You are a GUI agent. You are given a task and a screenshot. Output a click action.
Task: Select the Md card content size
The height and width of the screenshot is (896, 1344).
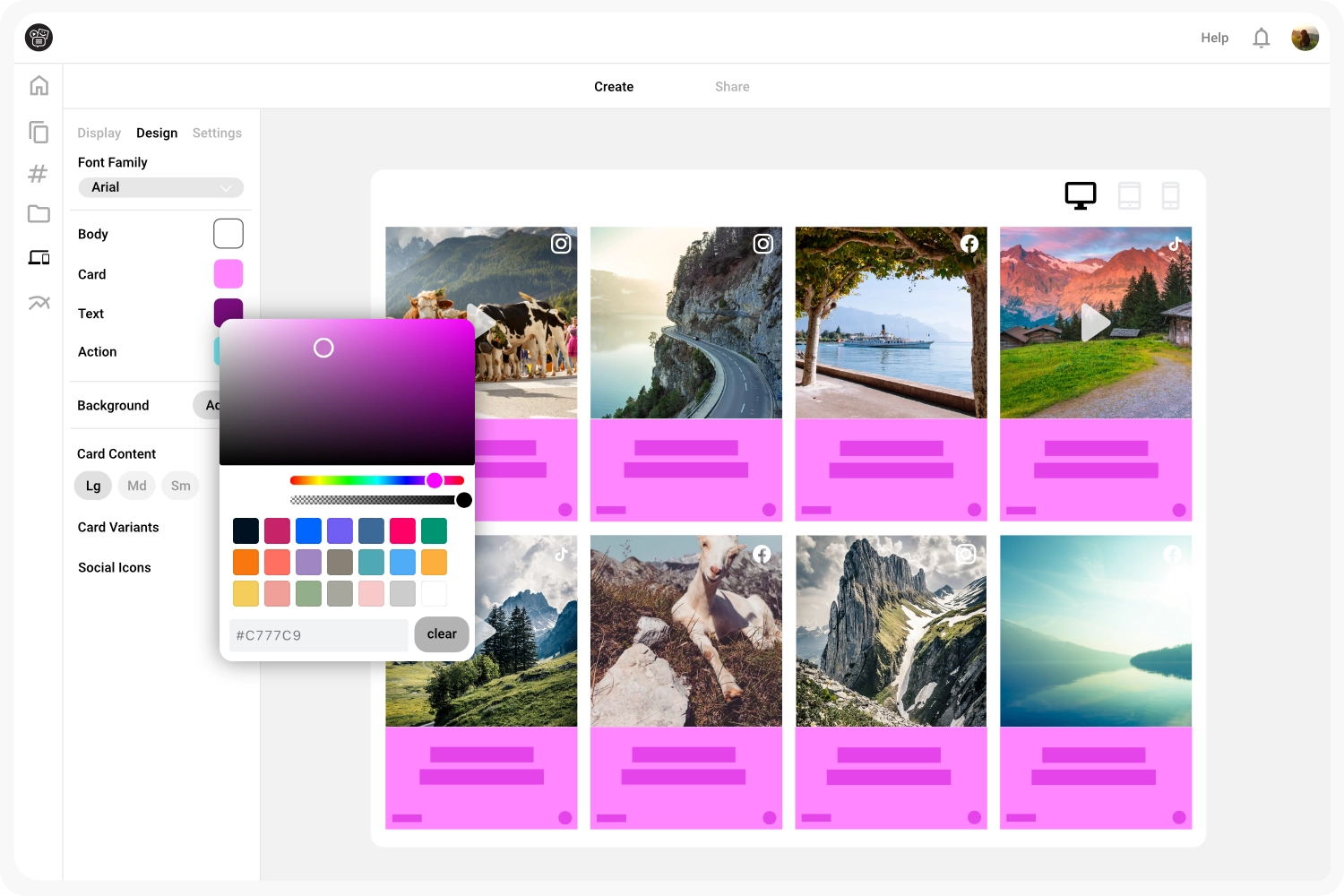click(x=136, y=485)
